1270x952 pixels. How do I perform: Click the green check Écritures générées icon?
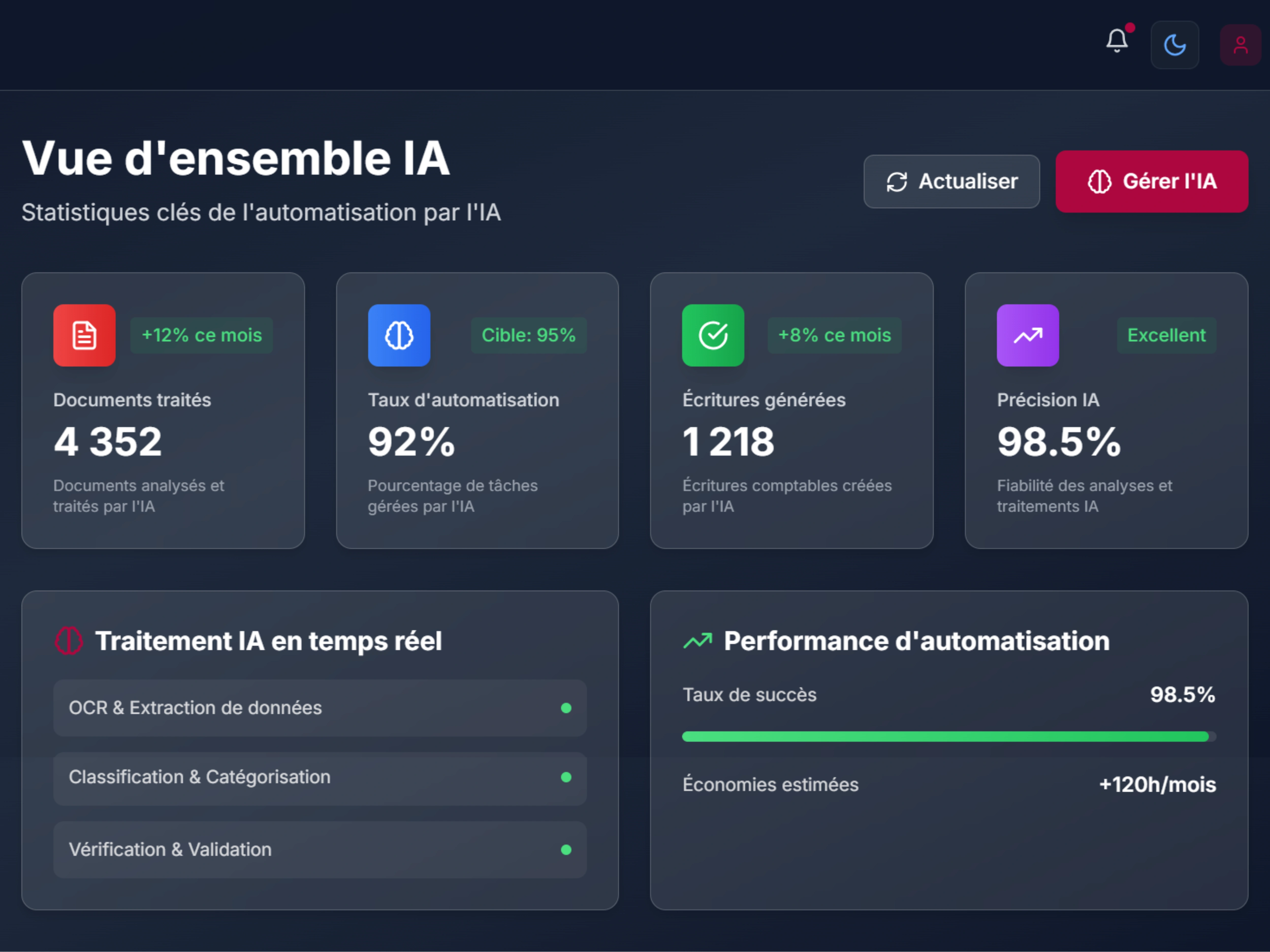[713, 335]
